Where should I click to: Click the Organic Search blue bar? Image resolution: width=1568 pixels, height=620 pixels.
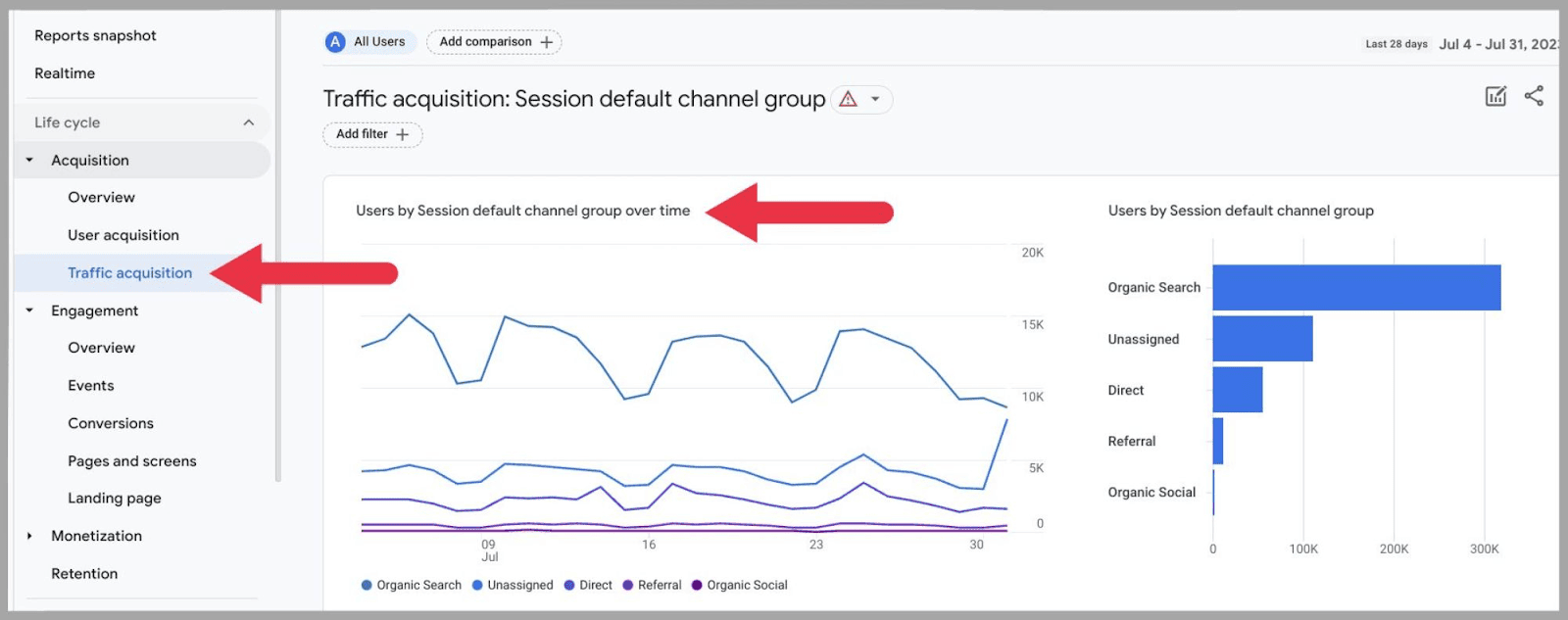click(1355, 288)
